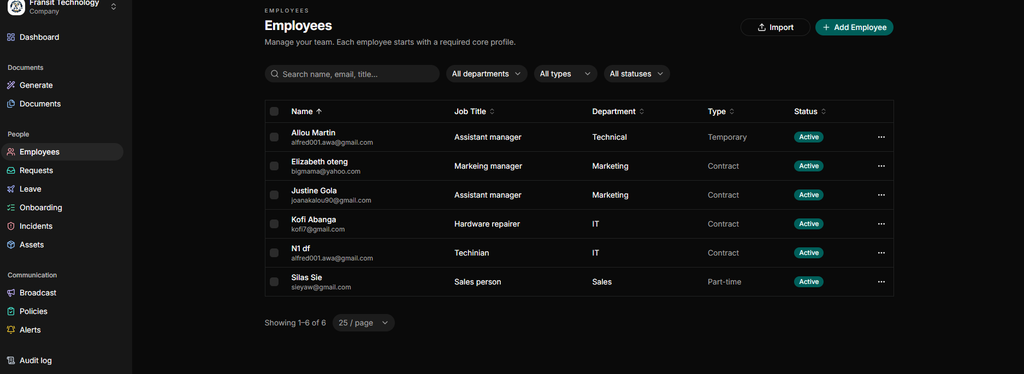Screen dimensions: 1024x374
Task: Sort by Status column
Action: (810, 112)
